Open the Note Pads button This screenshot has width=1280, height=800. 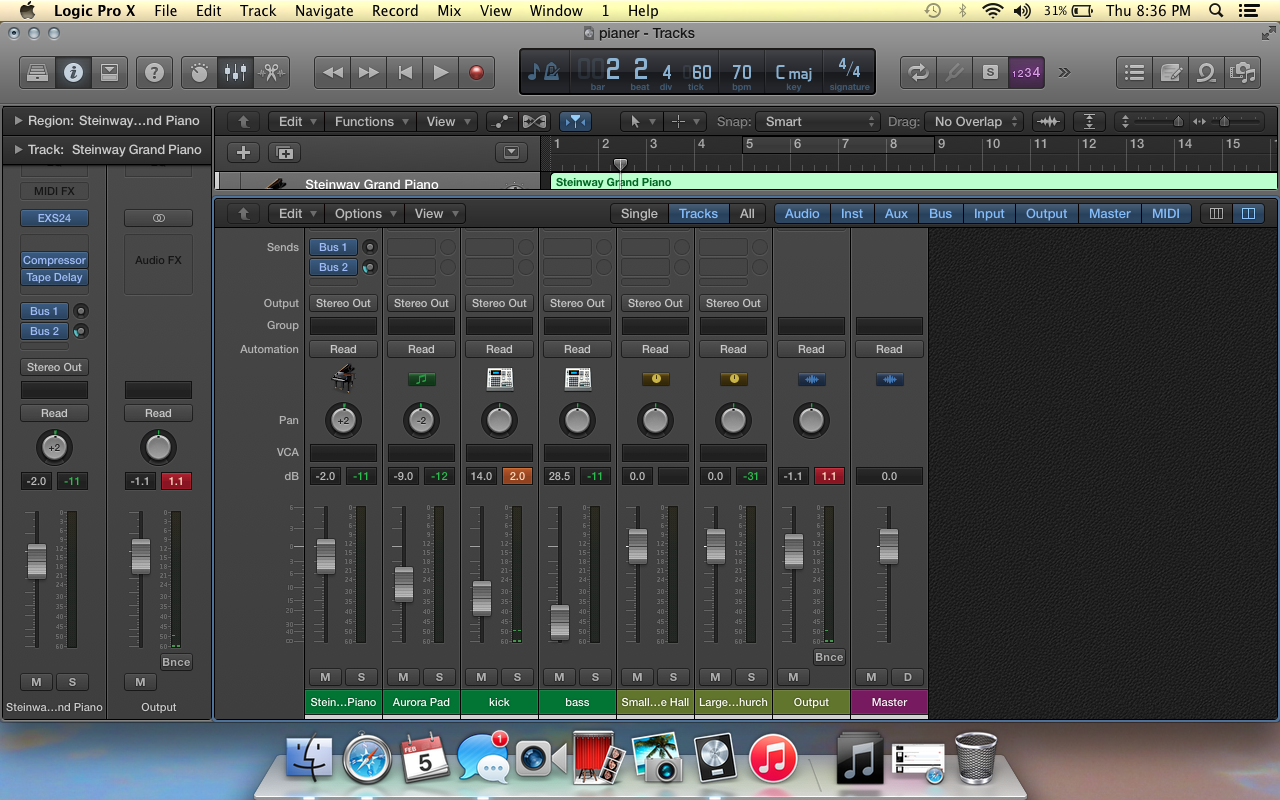tap(1170, 72)
